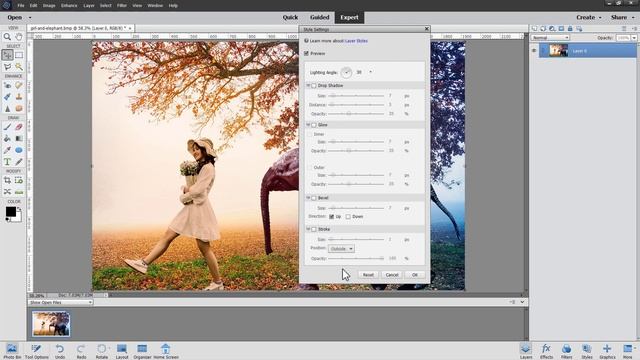
Task: Select the Eraser tool
Action: [x=19, y=127]
